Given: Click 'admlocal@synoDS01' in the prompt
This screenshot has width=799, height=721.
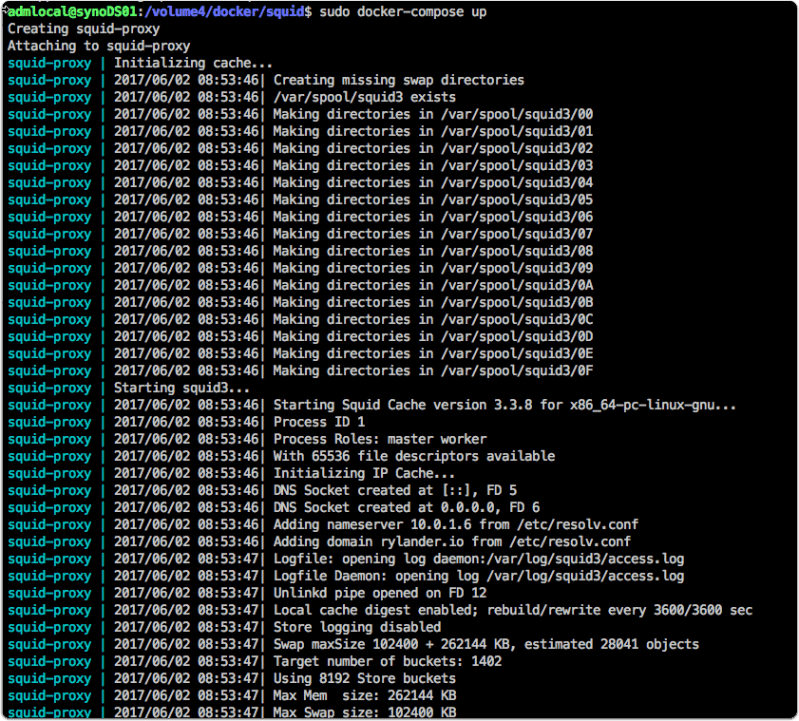Looking at the screenshot, I should coord(72,12).
